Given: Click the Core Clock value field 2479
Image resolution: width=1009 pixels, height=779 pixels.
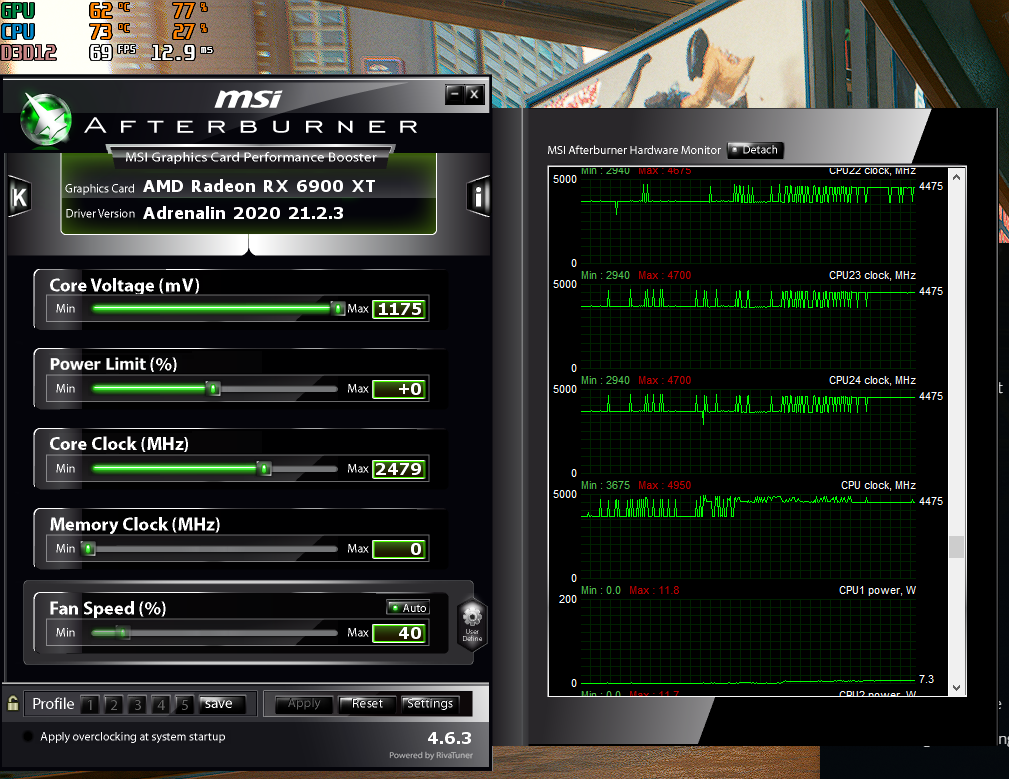Looking at the screenshot, I should pos(400,469).
